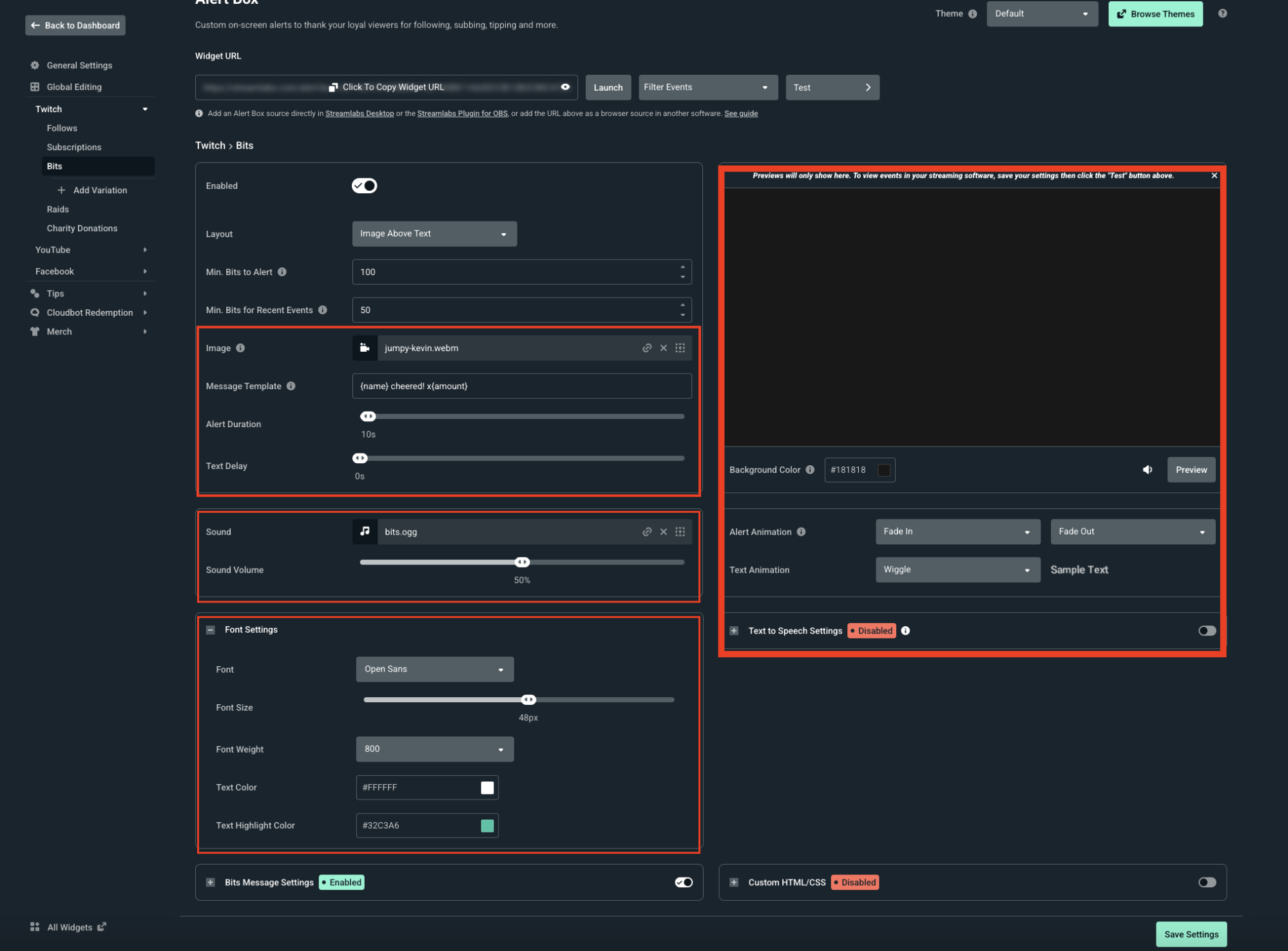Open media gallery grid icon for bits.ogg
This screenshot has height=951, width=1288.
click(680, 532)
